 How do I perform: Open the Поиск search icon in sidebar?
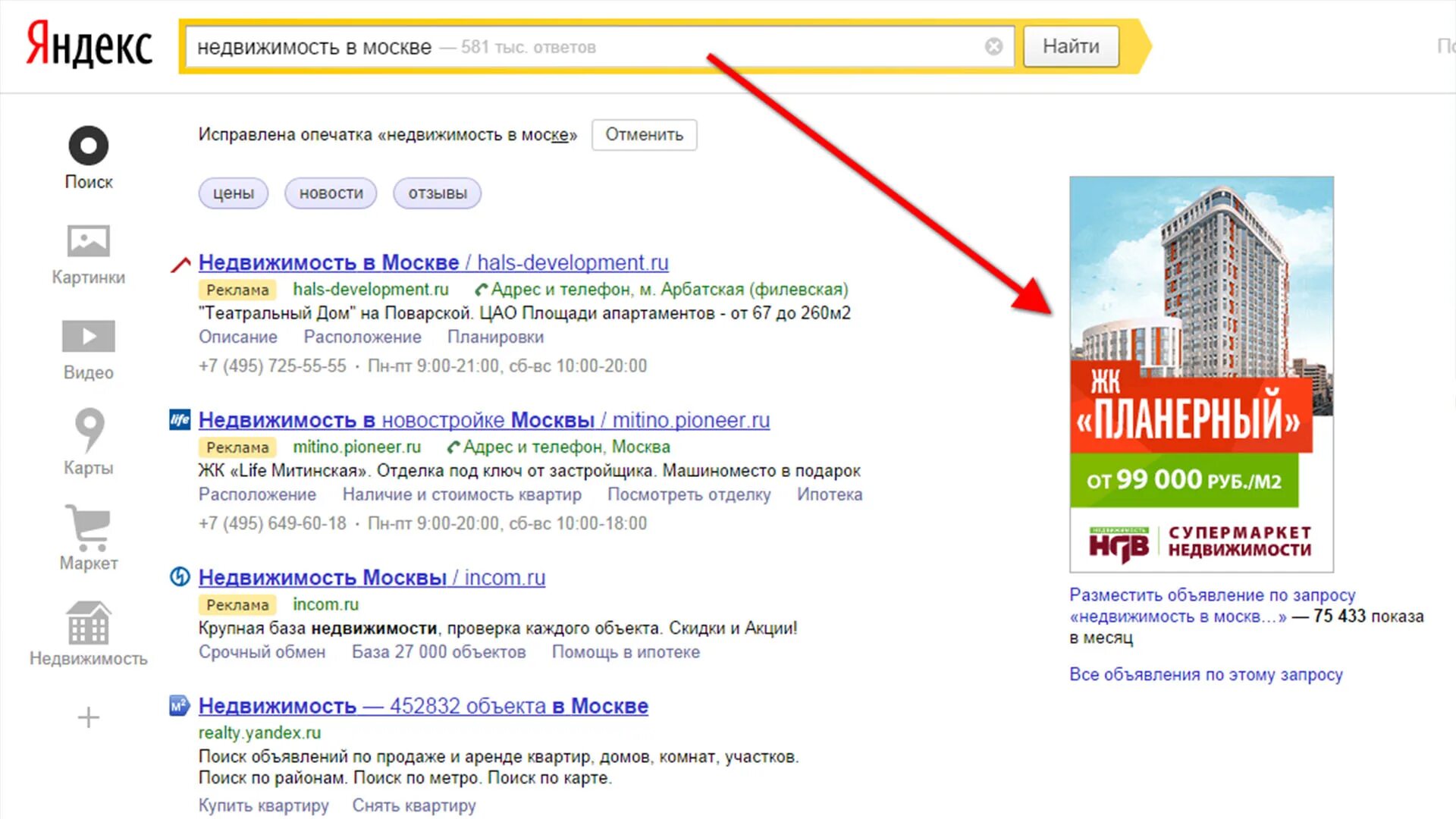pos(89,146)
